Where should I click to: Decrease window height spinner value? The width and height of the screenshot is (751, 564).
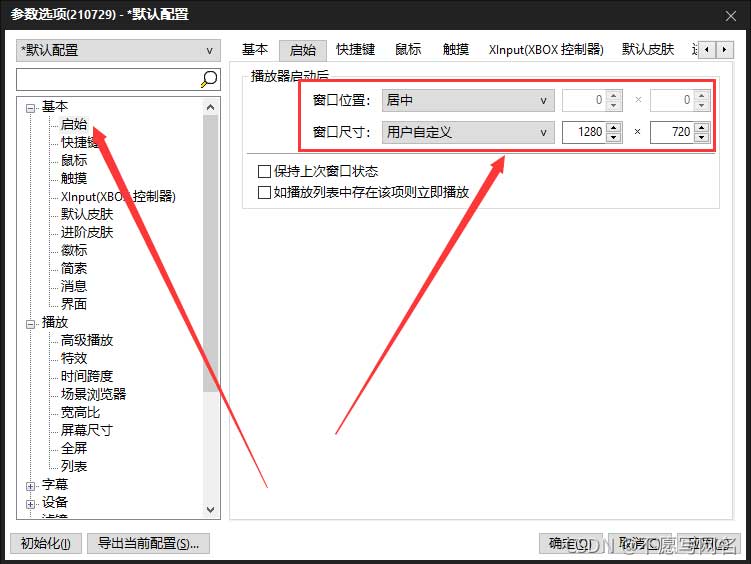click(x=701, y=137)
